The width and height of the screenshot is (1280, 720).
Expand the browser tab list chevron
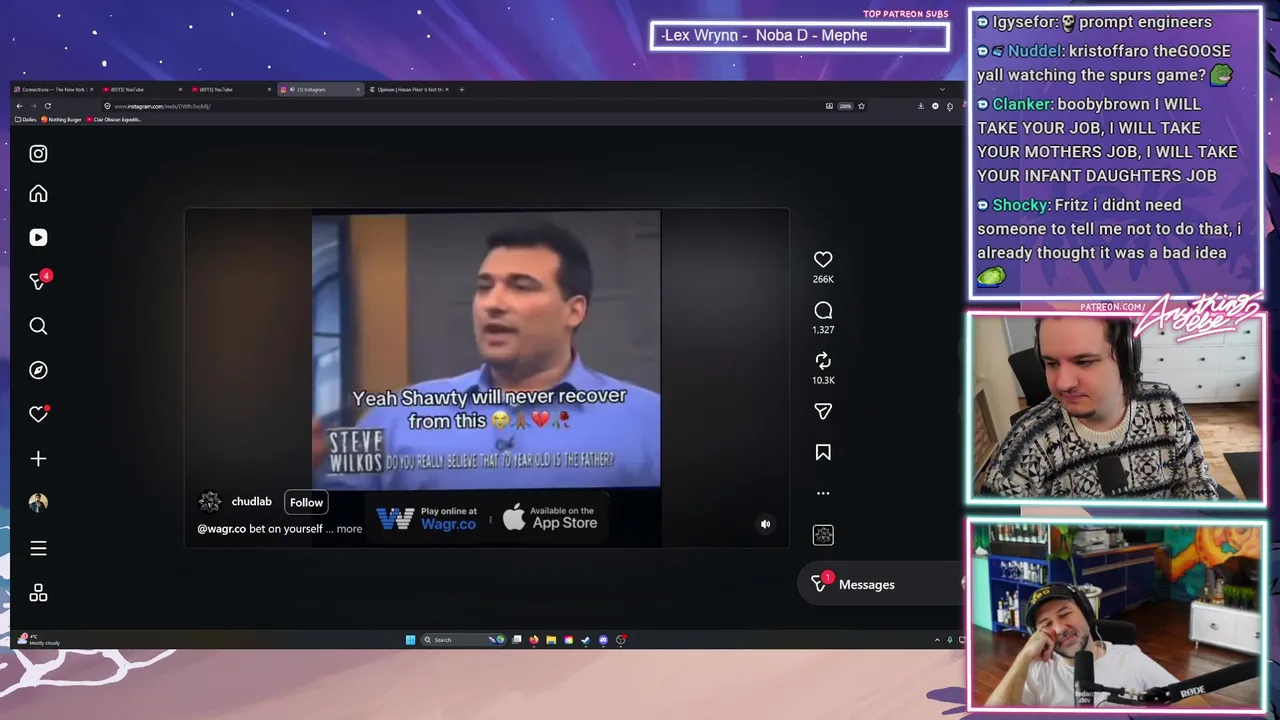click(x=941, y=89)
